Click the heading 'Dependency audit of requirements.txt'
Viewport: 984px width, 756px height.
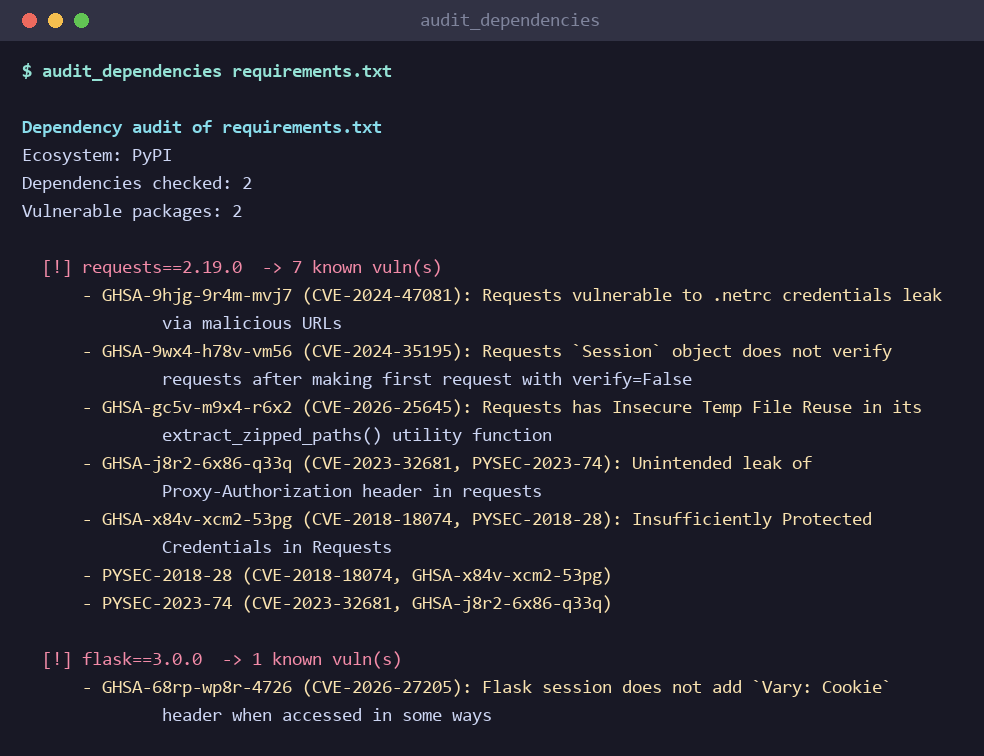pos(201,127)
